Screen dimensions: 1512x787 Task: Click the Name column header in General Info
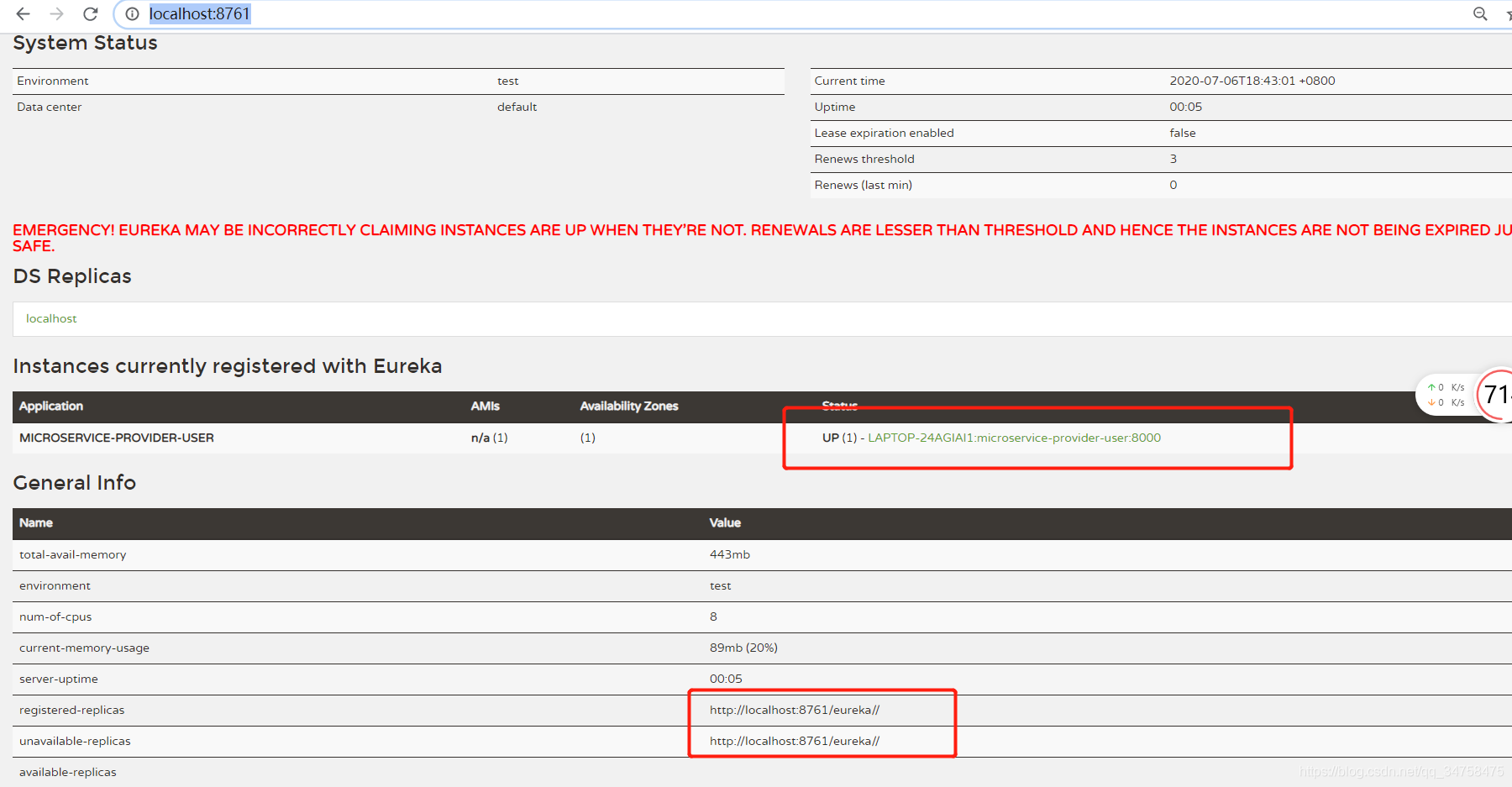point(36,522)
